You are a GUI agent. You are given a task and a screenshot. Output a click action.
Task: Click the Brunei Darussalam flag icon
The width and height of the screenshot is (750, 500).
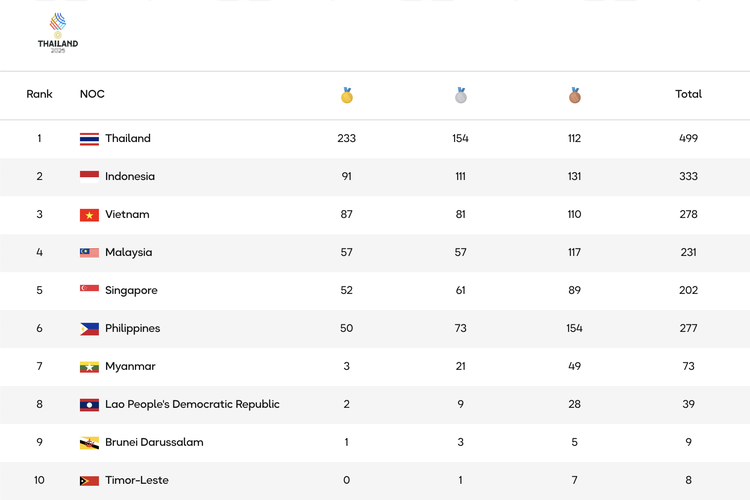point(89,443)
